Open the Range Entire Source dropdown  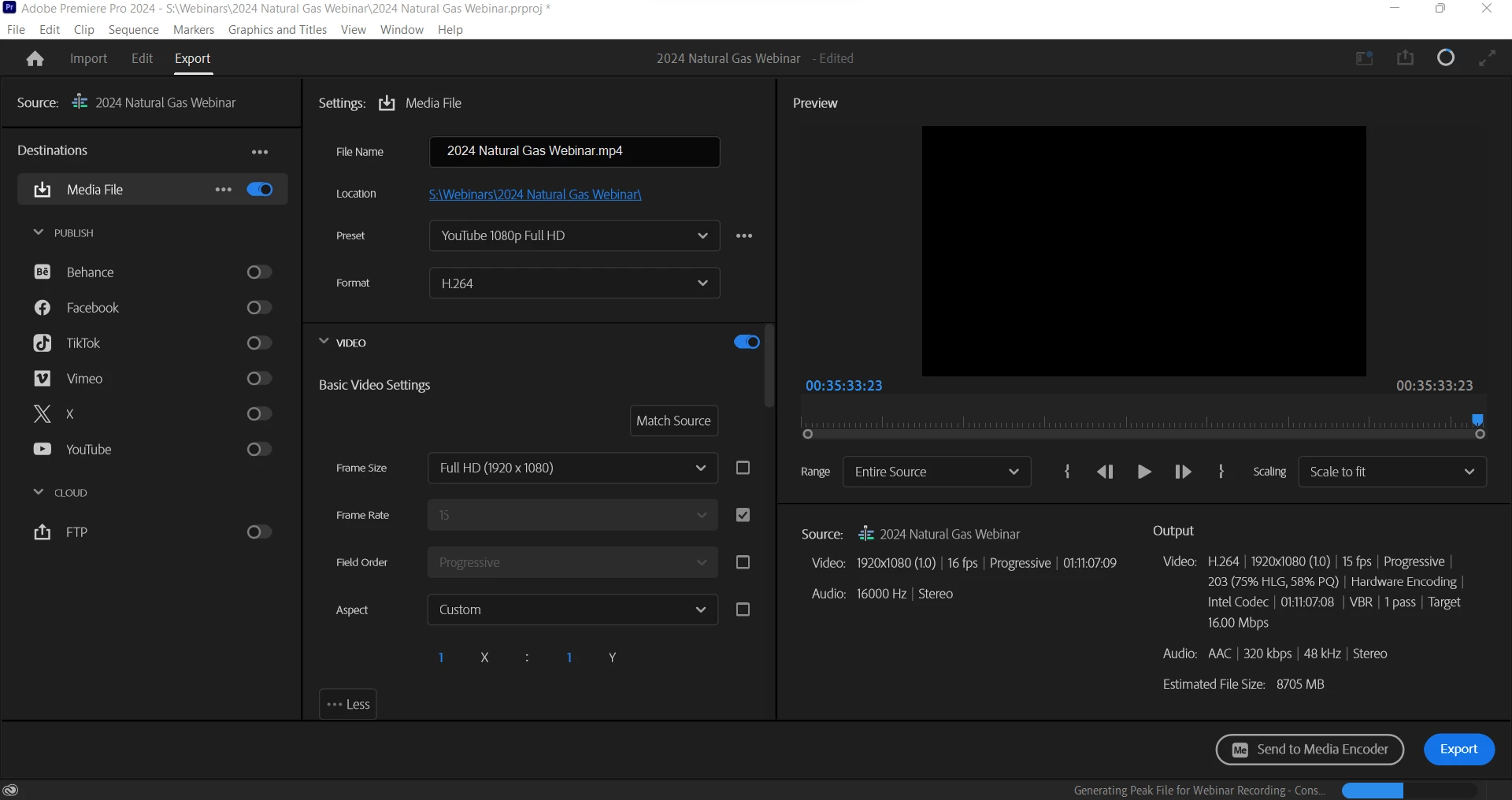tap(936, 472)
